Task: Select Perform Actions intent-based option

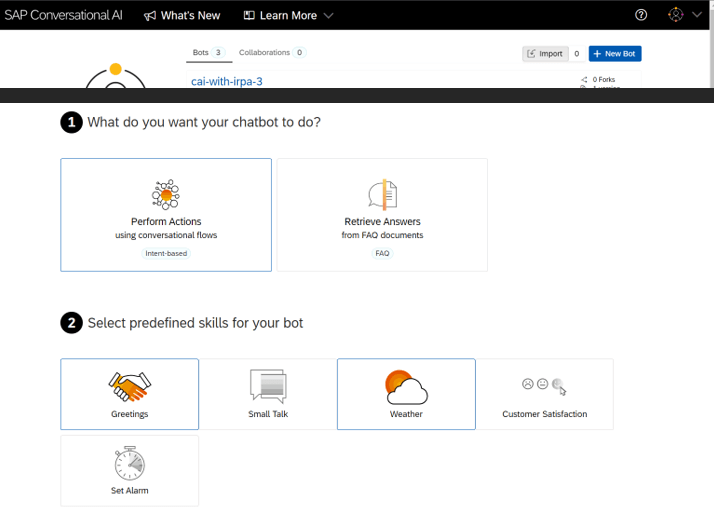Action: tap(166, 215)
